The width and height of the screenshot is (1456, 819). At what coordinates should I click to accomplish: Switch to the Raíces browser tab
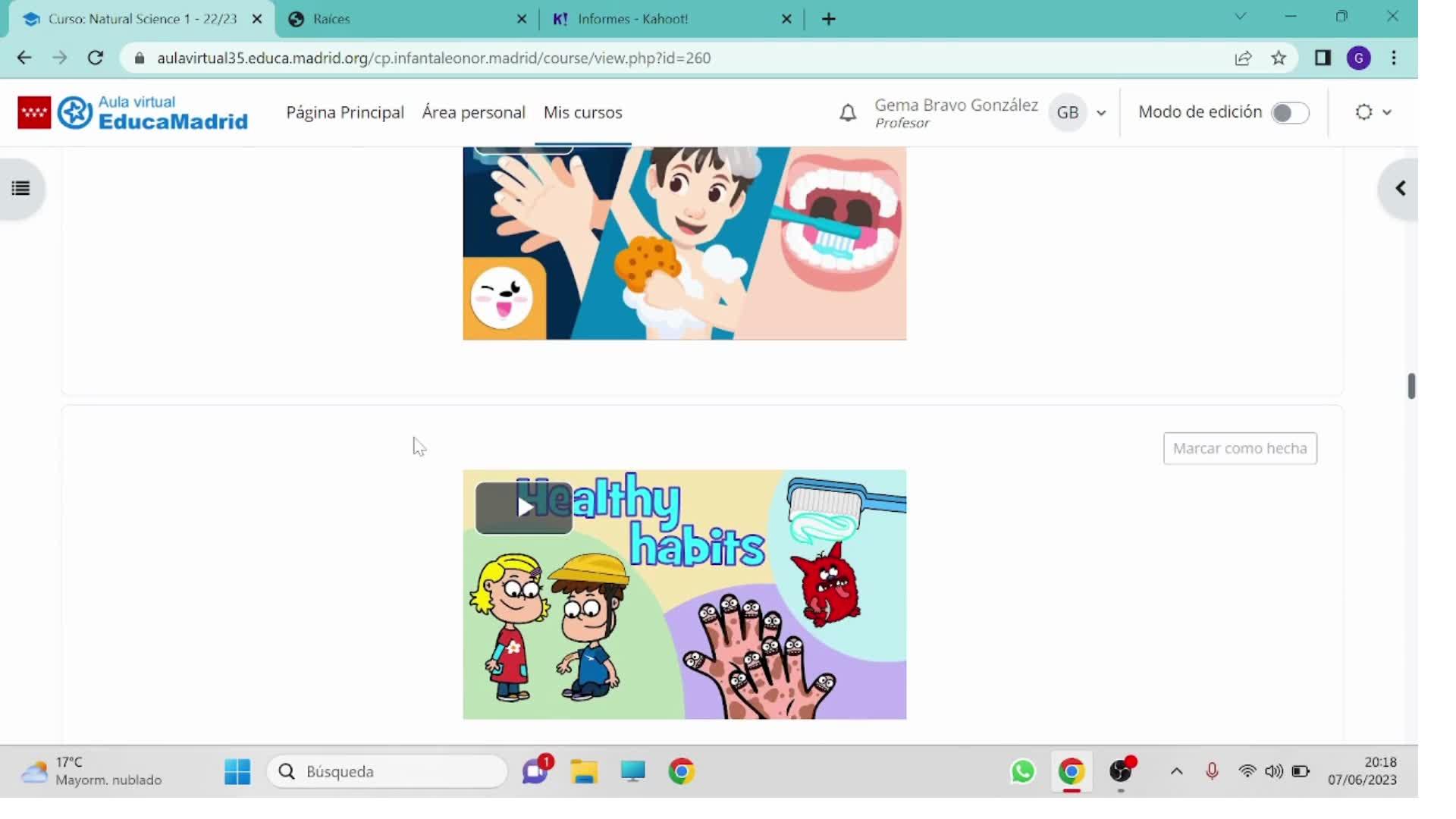pyautogui.click(x=331, y=19)
